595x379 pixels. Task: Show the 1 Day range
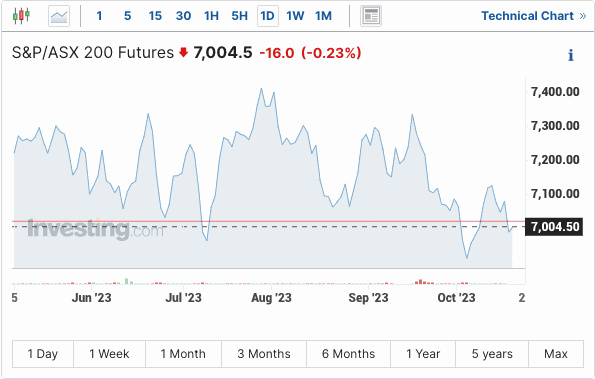coord(43,354)
